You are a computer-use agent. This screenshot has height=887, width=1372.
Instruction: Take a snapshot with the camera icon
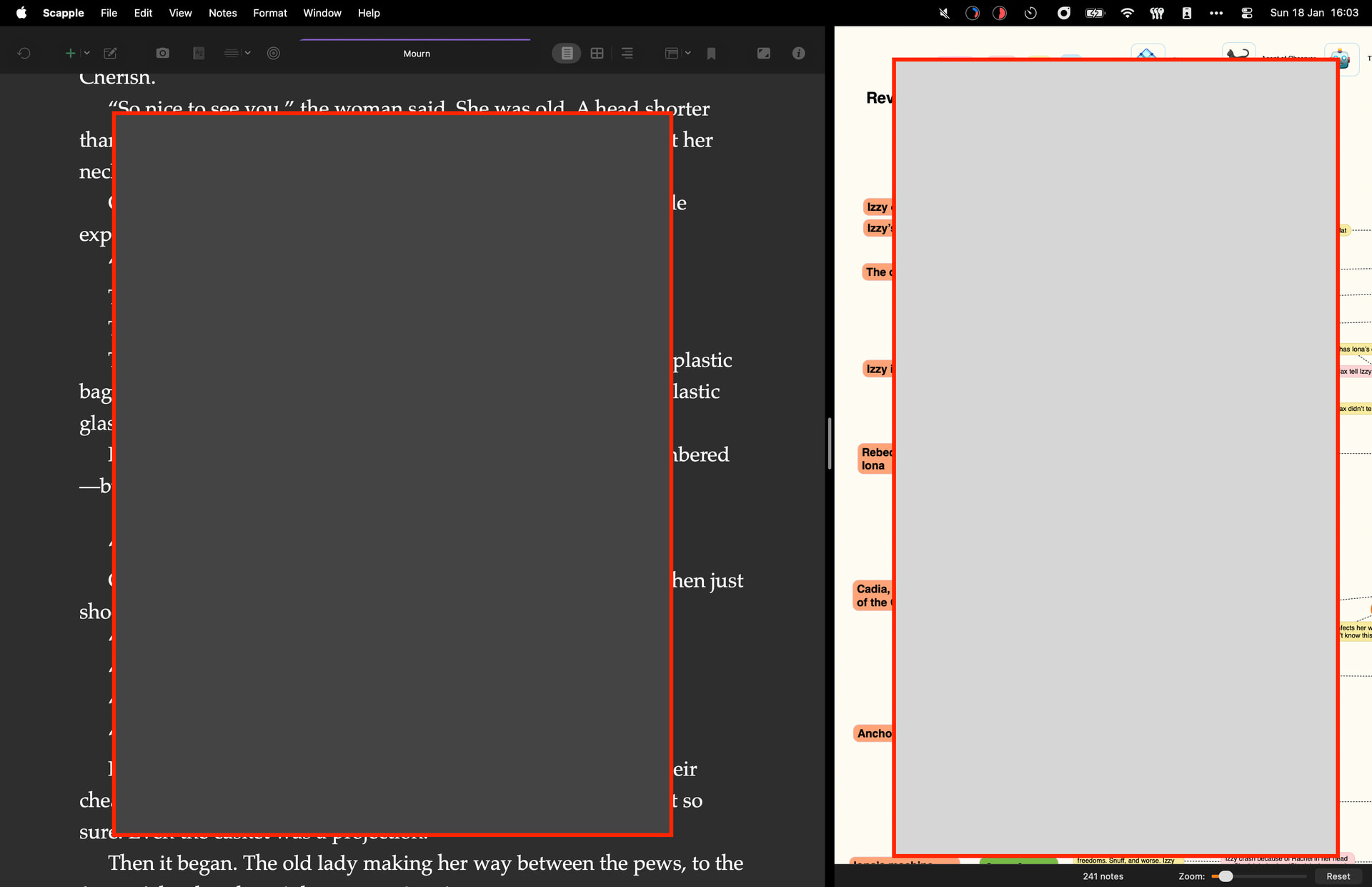click(x=163, y=54)
